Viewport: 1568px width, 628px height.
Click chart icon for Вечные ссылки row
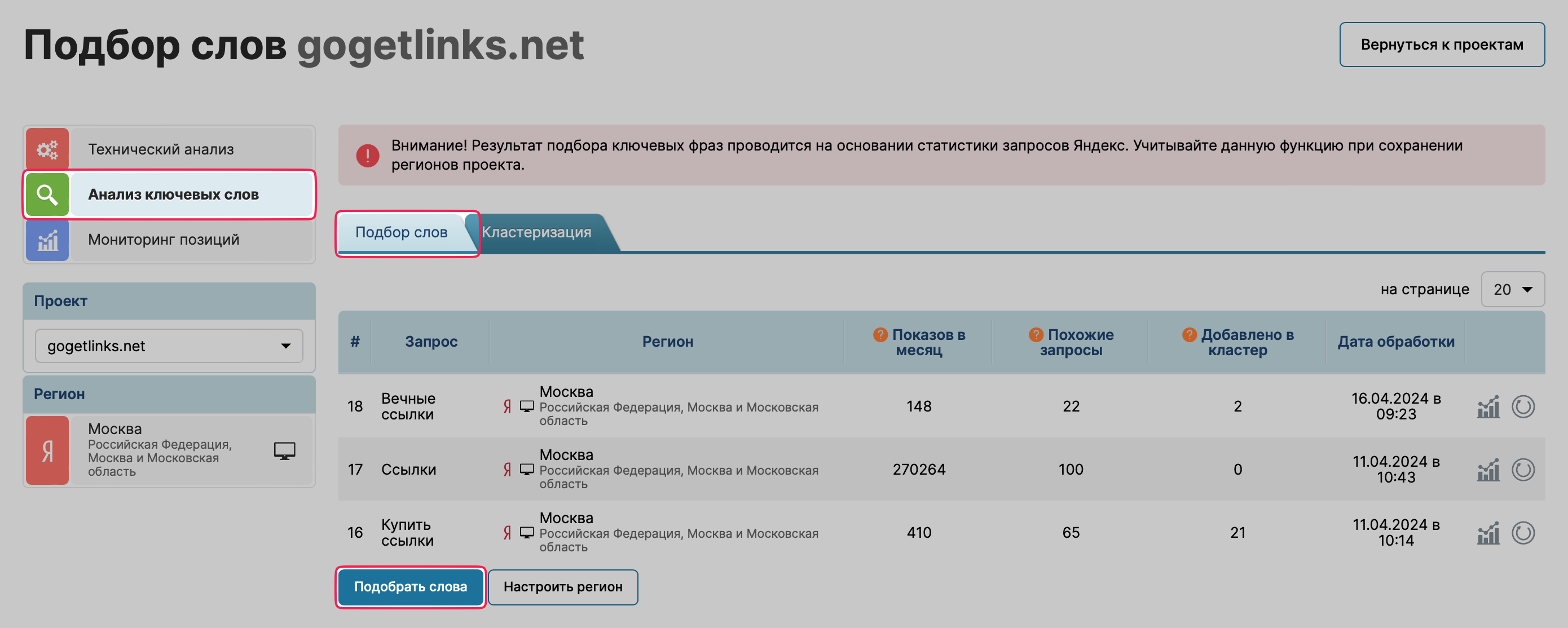point(1488,406)
